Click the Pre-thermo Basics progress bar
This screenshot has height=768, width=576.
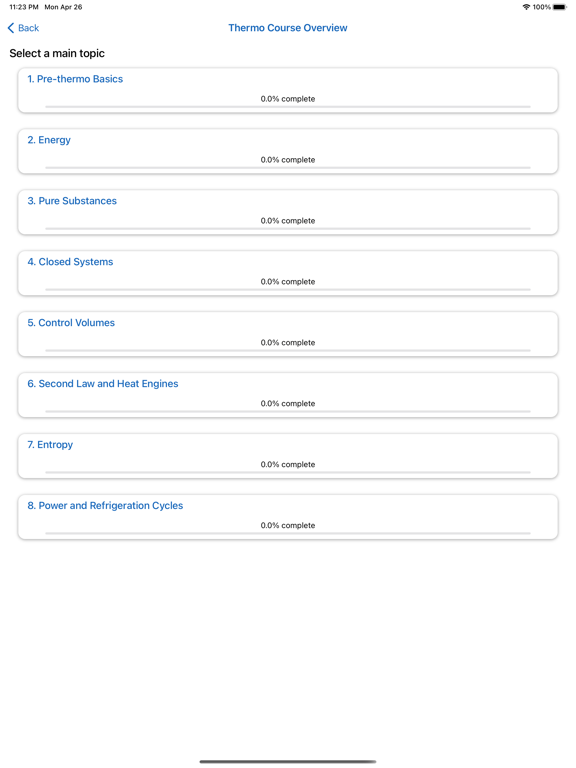[288, 106]
